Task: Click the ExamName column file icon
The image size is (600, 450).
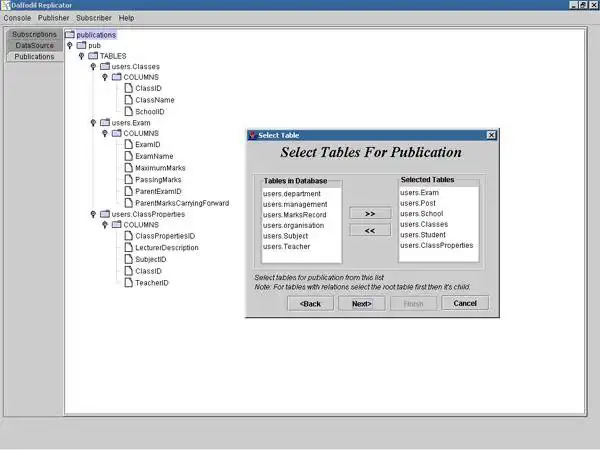Action: pyautogui.click(x=129, y=156)
